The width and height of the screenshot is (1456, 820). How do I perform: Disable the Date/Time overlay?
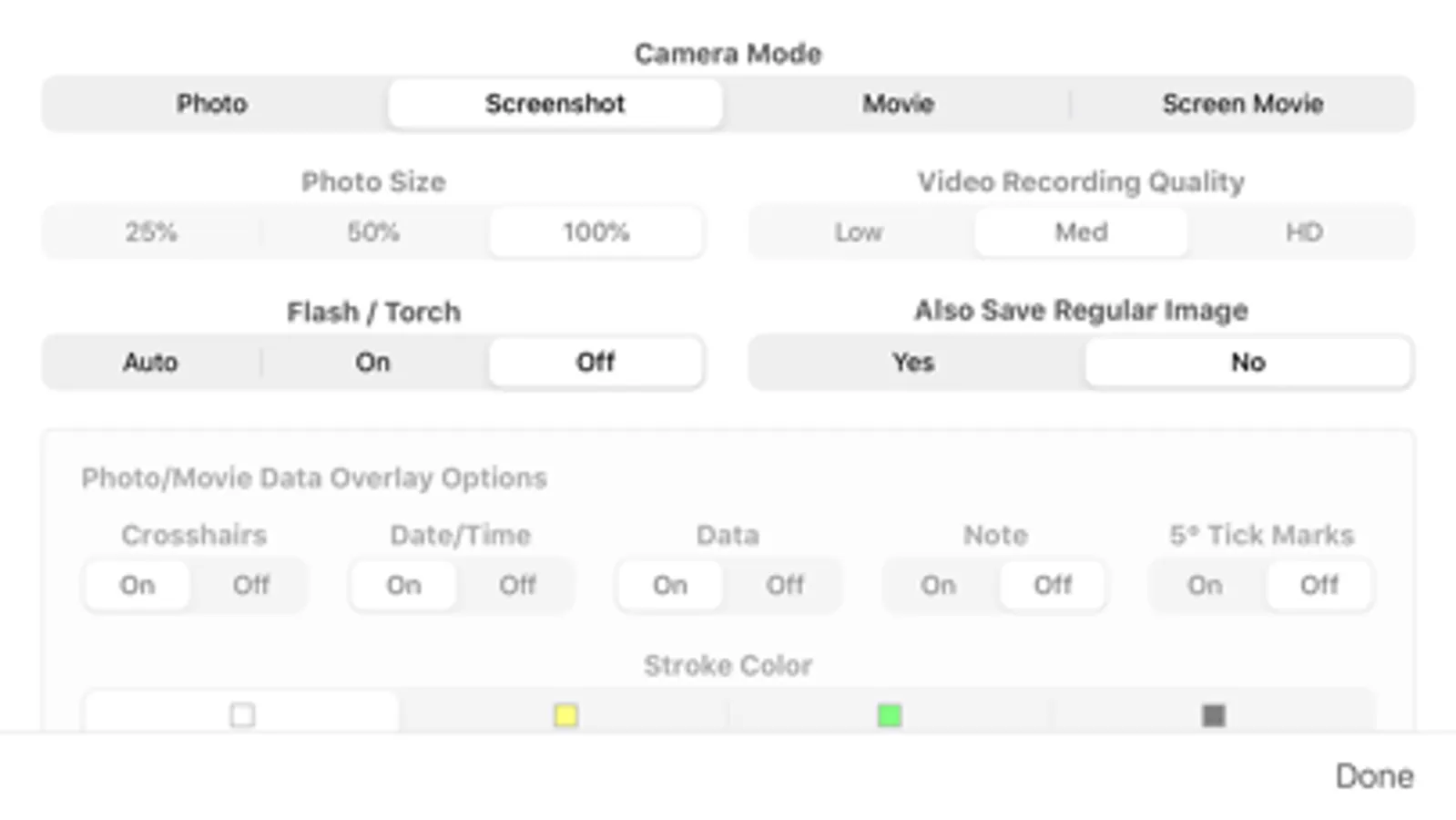517,585
